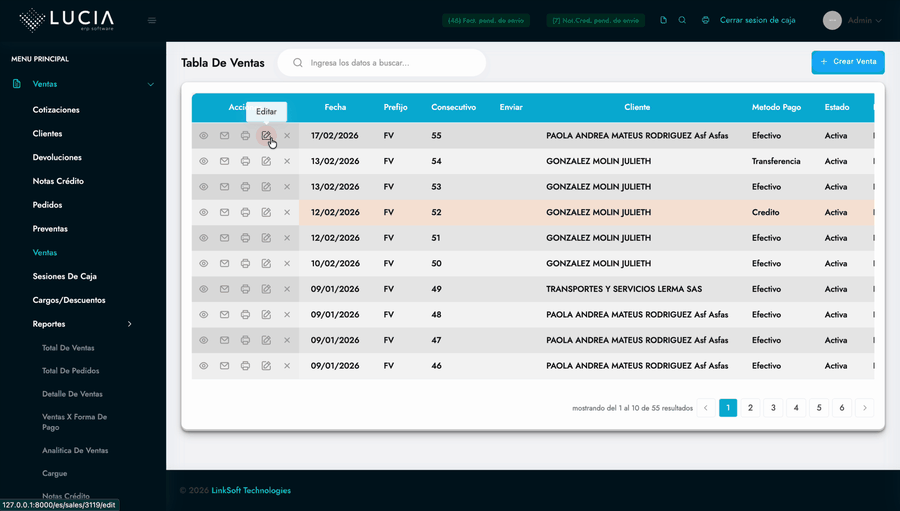Viewport: 900px width, 511px height.
Task: Click the printer icon in the top bar
Action: (705, 20)
